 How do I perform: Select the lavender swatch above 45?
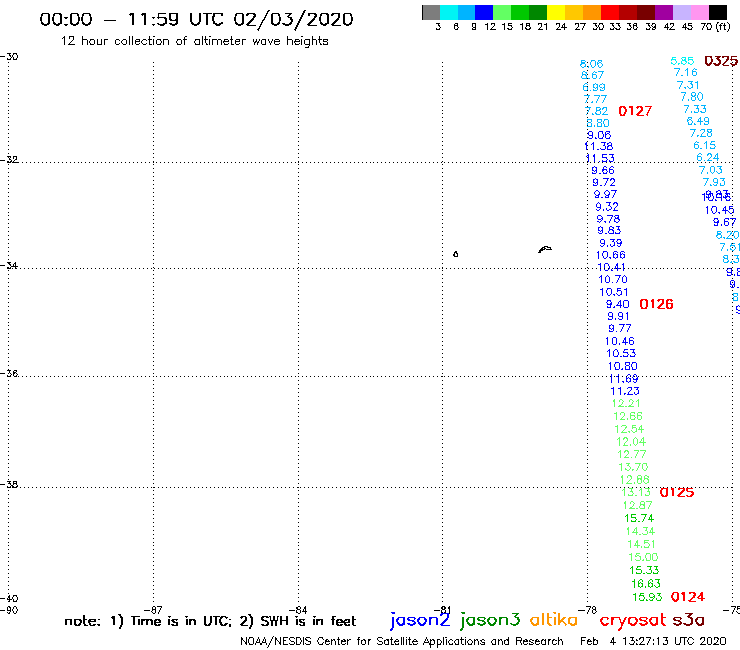[x=682, y=12]
